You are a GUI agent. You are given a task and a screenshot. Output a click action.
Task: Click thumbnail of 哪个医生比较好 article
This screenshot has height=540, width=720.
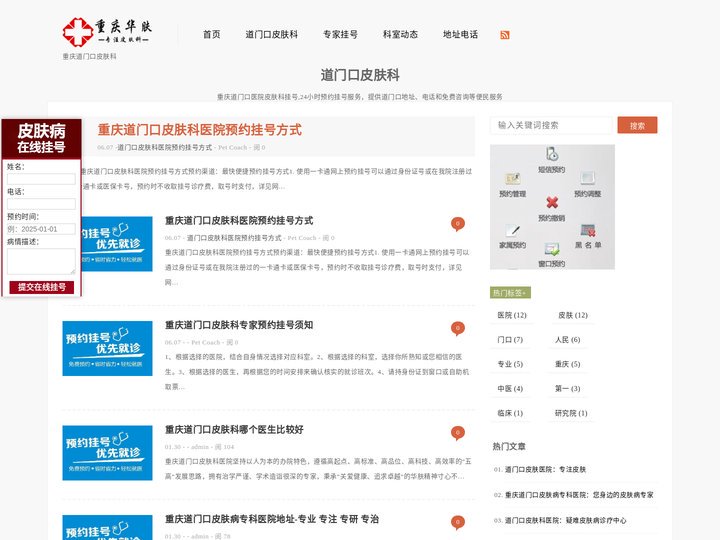pos(107,453)
